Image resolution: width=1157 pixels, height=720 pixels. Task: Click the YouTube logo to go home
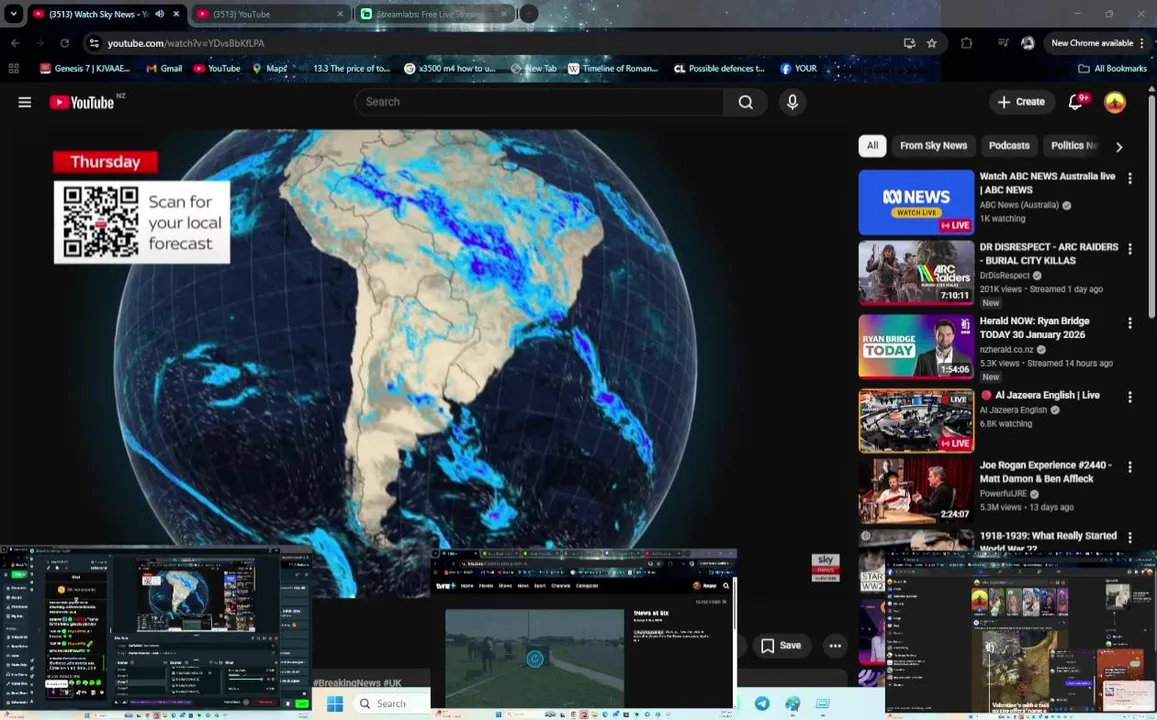[x=82, y=102]
